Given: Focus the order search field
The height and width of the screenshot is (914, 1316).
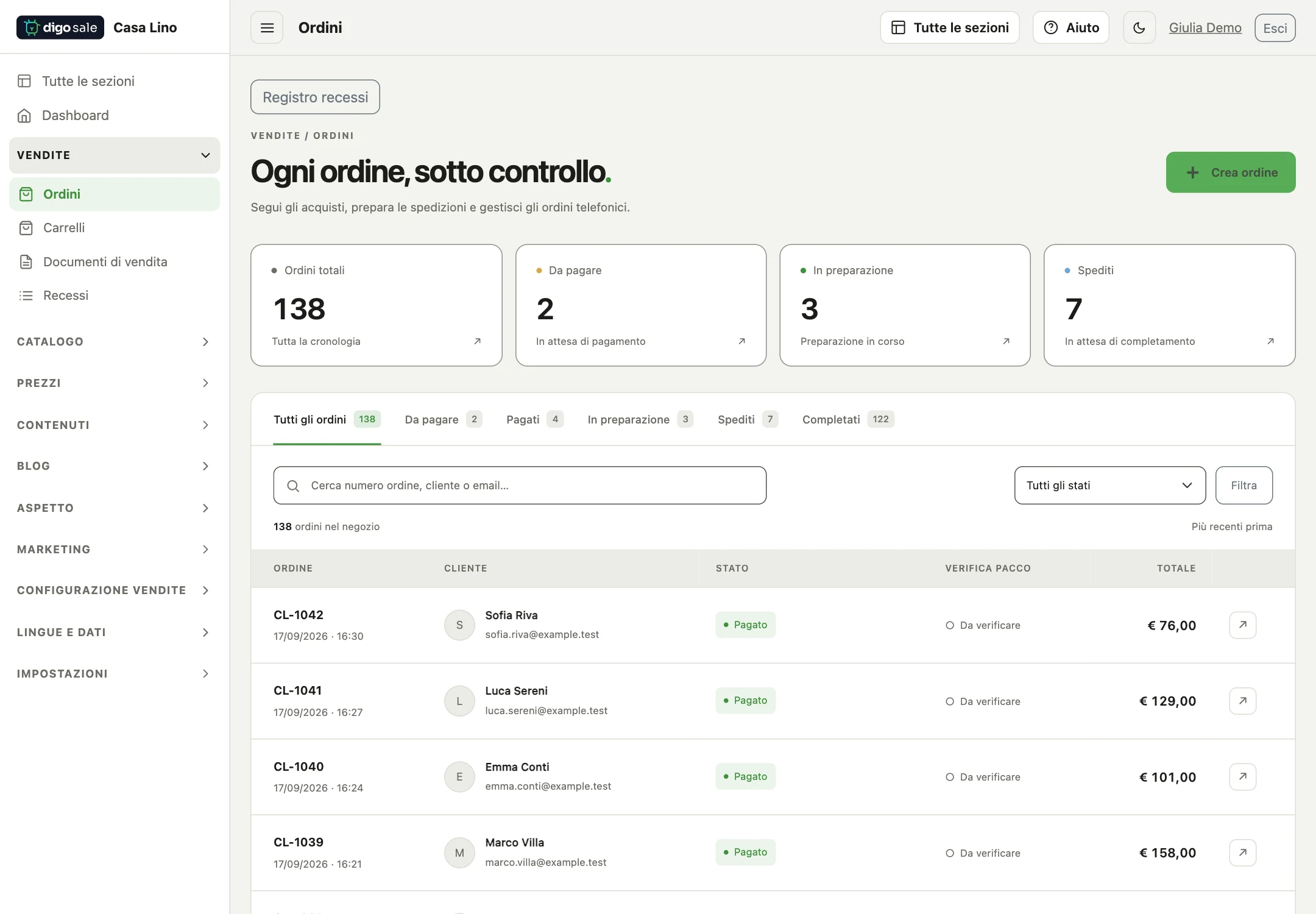Looking at the screenshot, I should (520, 486).
